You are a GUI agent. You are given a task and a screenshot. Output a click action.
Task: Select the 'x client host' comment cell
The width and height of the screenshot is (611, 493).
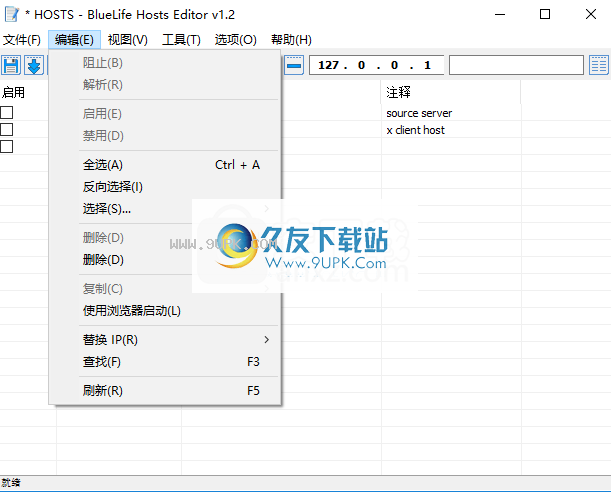[x=451, y=130]
